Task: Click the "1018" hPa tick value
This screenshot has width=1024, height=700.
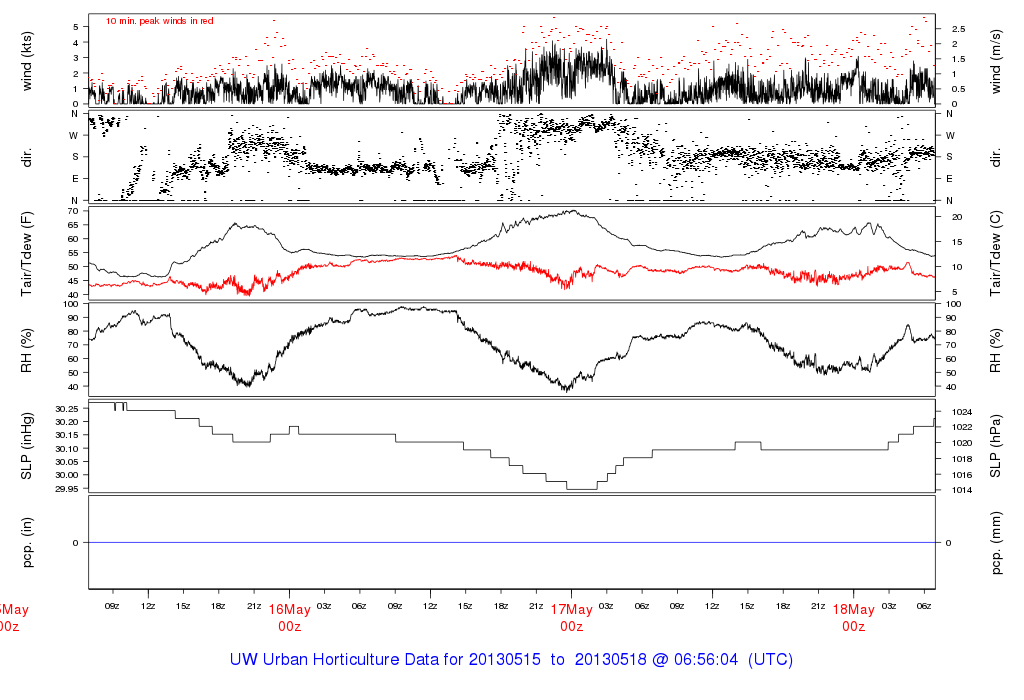Action: [962, 459]
